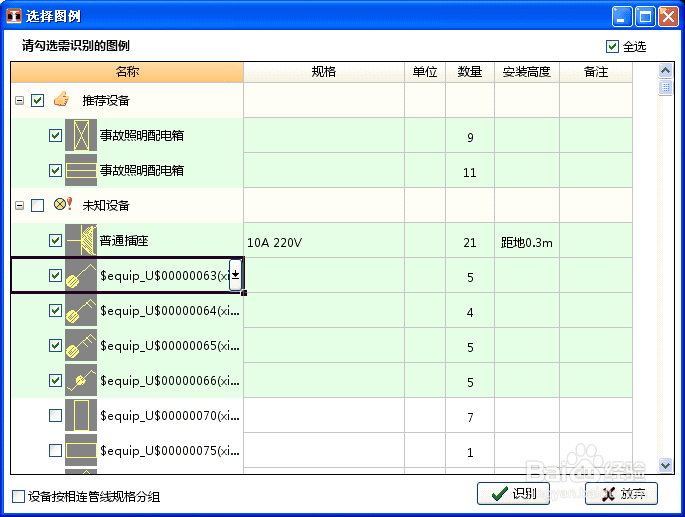Uncheck the $equip_U$00000063 checkbox
This screenshot has height=517, width=685.
pyautogui.click(x=55, y=275)
